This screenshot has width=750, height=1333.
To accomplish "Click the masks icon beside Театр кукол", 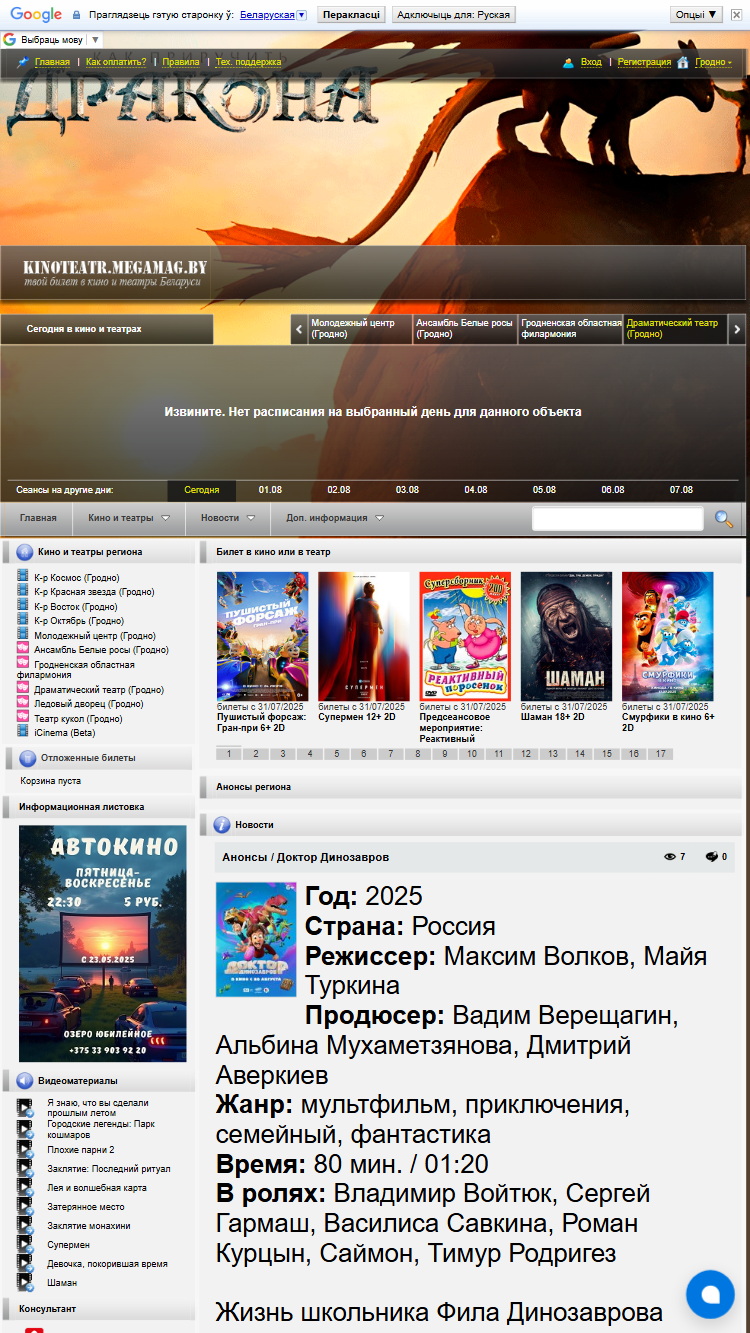I will pos(23,717).
